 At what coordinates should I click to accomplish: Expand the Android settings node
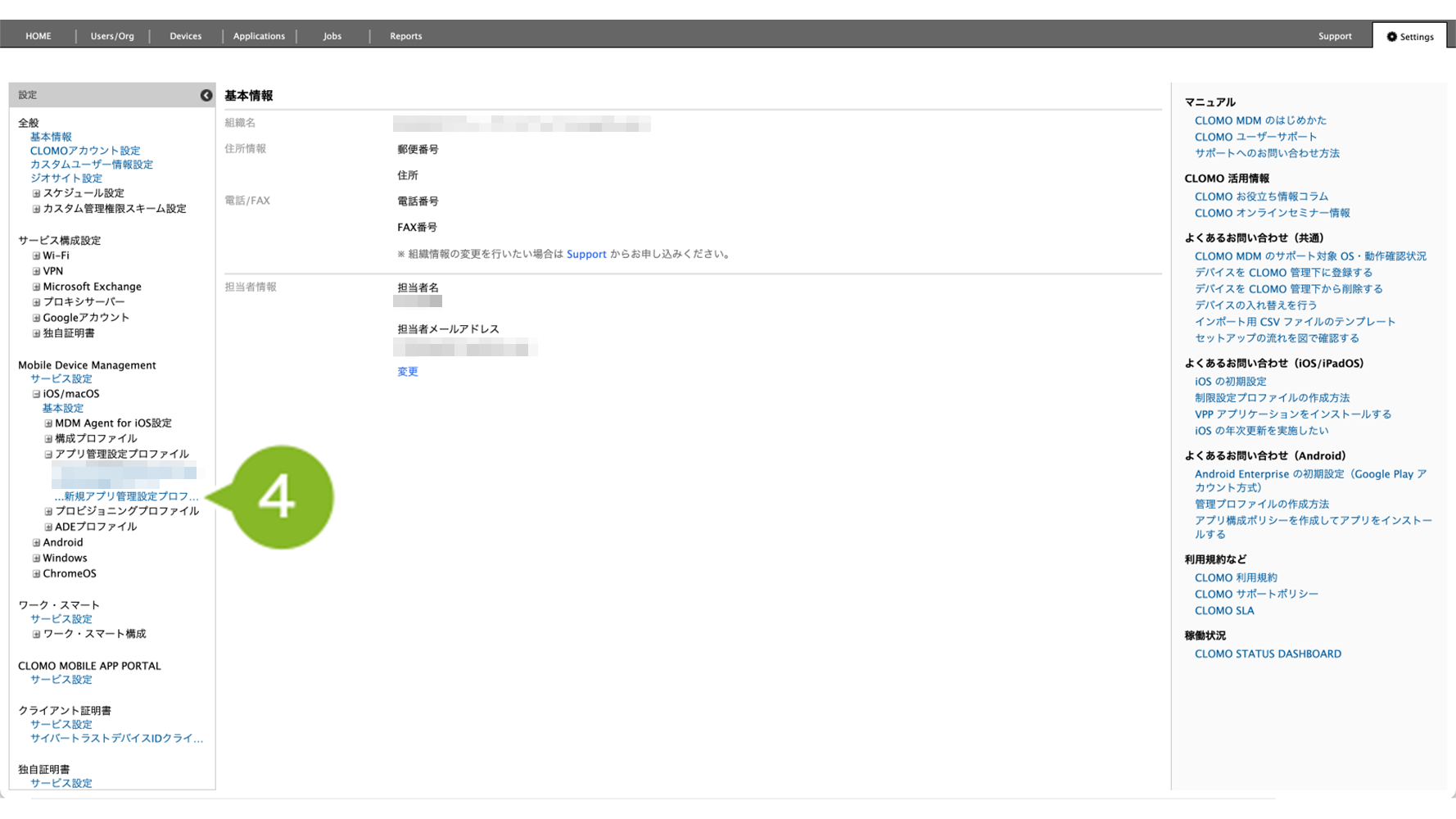[36, 543]
